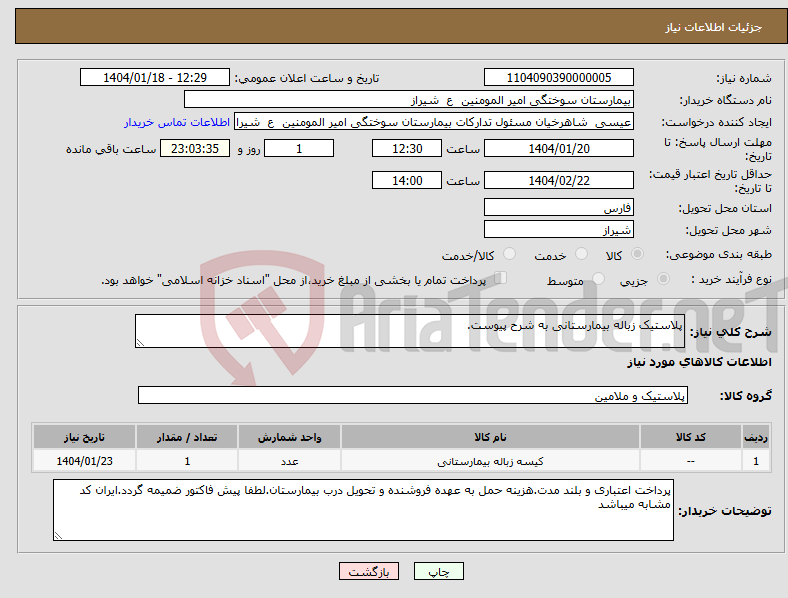Click the province field فارس

tap(558, 207)
